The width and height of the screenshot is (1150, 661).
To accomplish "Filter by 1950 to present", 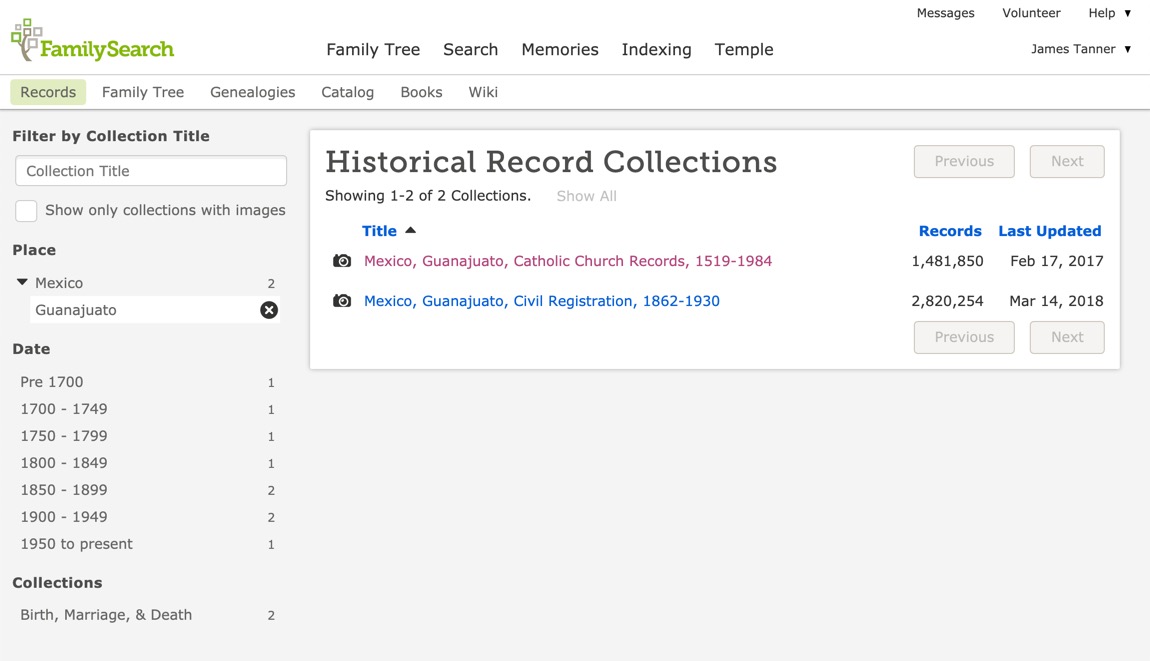I will click(x=76, y=544).
